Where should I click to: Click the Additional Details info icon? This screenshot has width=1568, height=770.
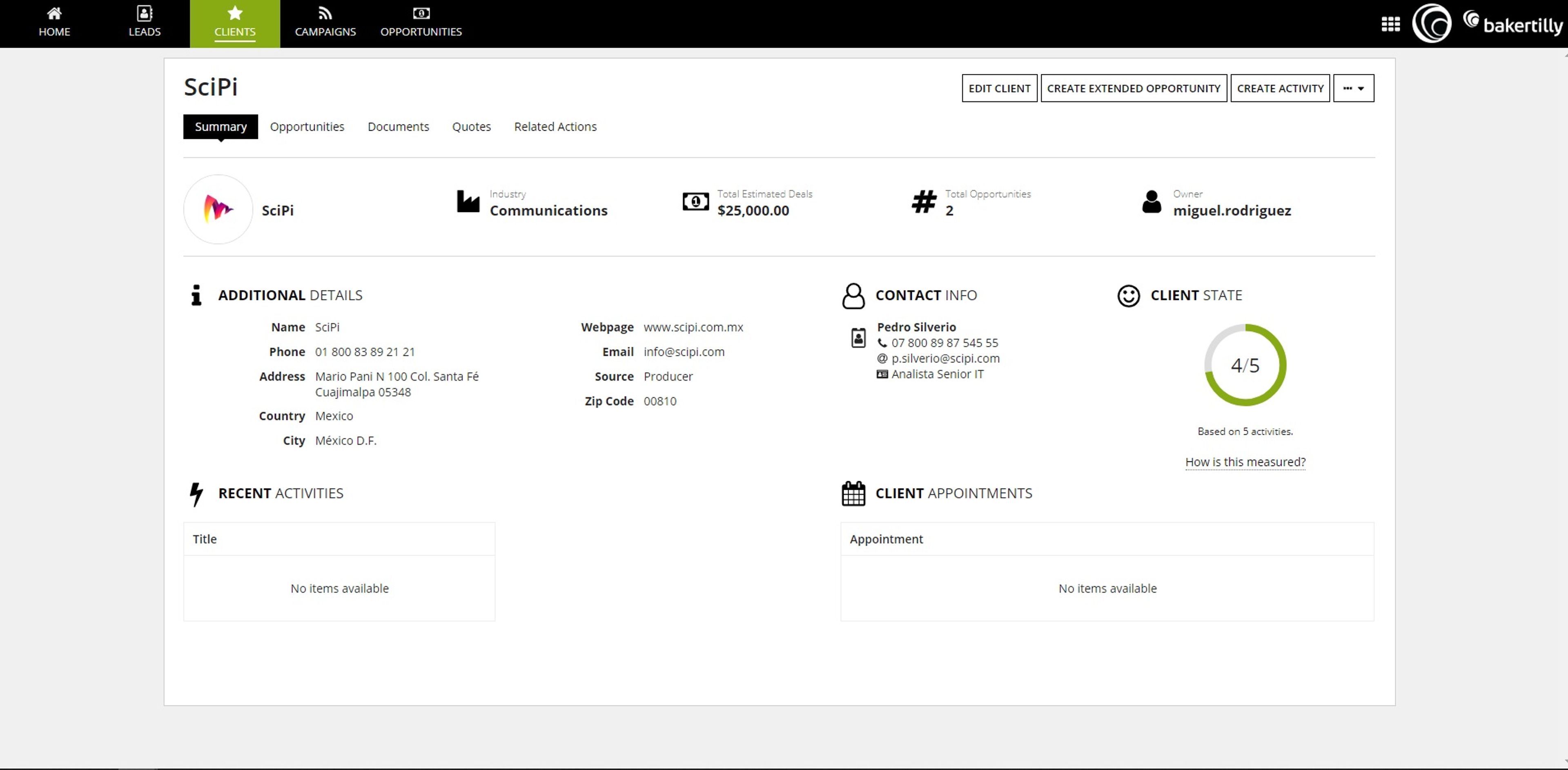[x=196, y=295]
